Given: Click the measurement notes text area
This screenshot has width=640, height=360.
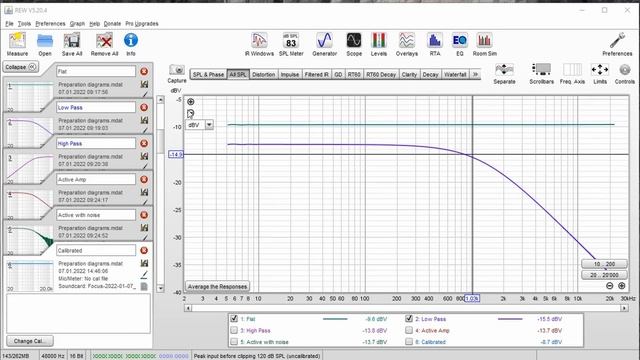Looking at the screenshot, I should [78, 313].
